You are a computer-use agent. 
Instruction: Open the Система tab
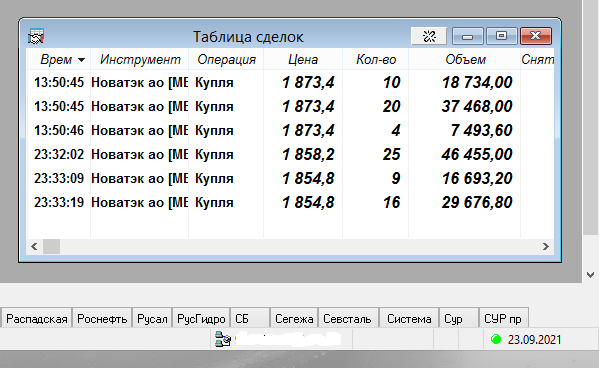coord(409,319)
